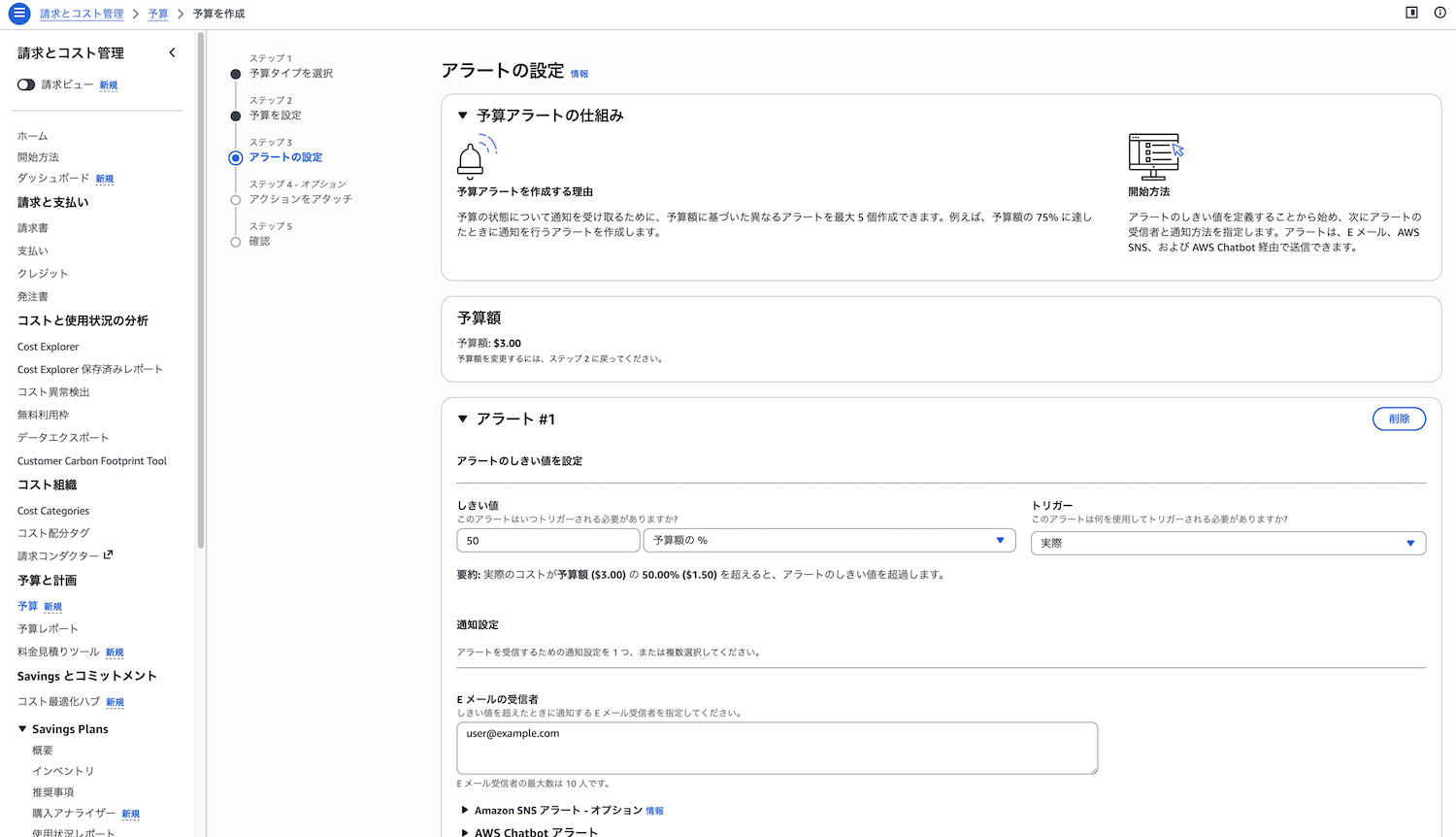Click the 削除 button for alert #1
The height and width of the screenshot is (837, 1456).
click(x=1398, y=419)
